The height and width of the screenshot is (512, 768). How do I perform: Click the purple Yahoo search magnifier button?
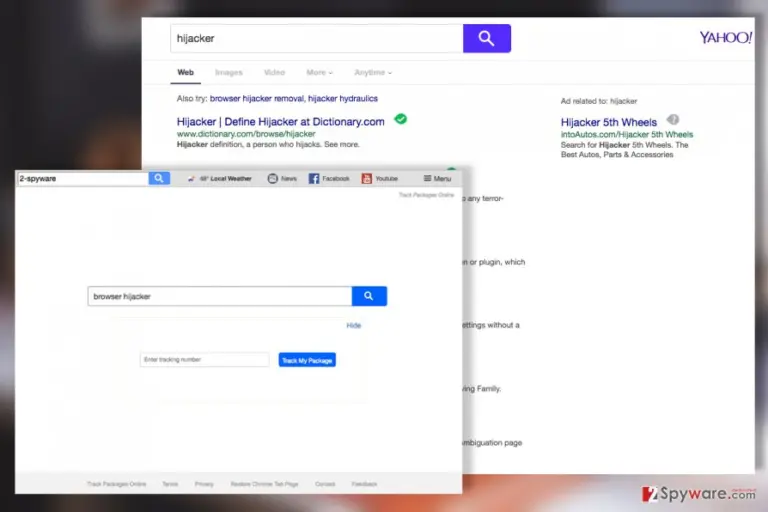(x=486, y=38)
